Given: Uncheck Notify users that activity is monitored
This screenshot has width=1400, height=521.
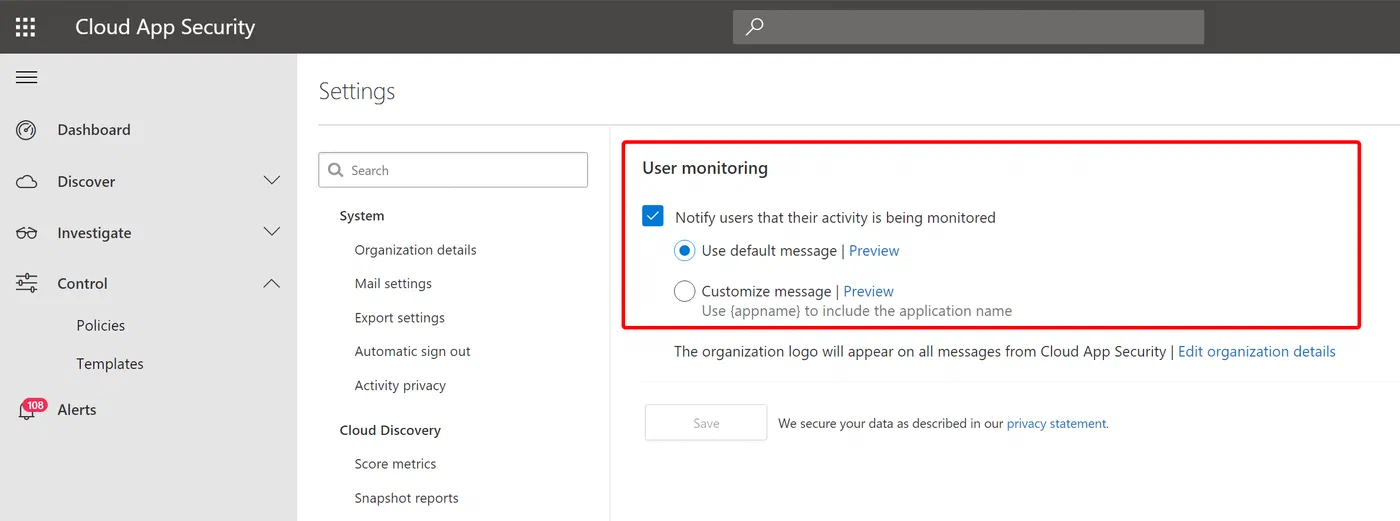Looking at the screenshot, I should [653, 216].
